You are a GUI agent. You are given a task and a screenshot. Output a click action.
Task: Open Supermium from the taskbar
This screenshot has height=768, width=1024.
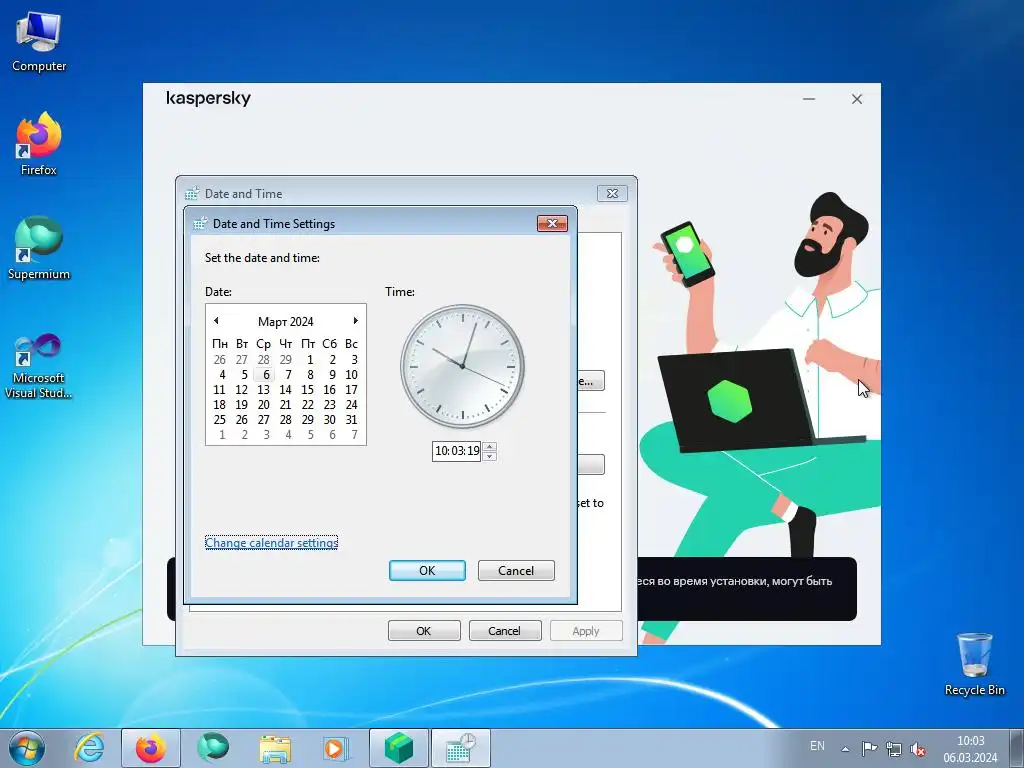coord(213,748)
